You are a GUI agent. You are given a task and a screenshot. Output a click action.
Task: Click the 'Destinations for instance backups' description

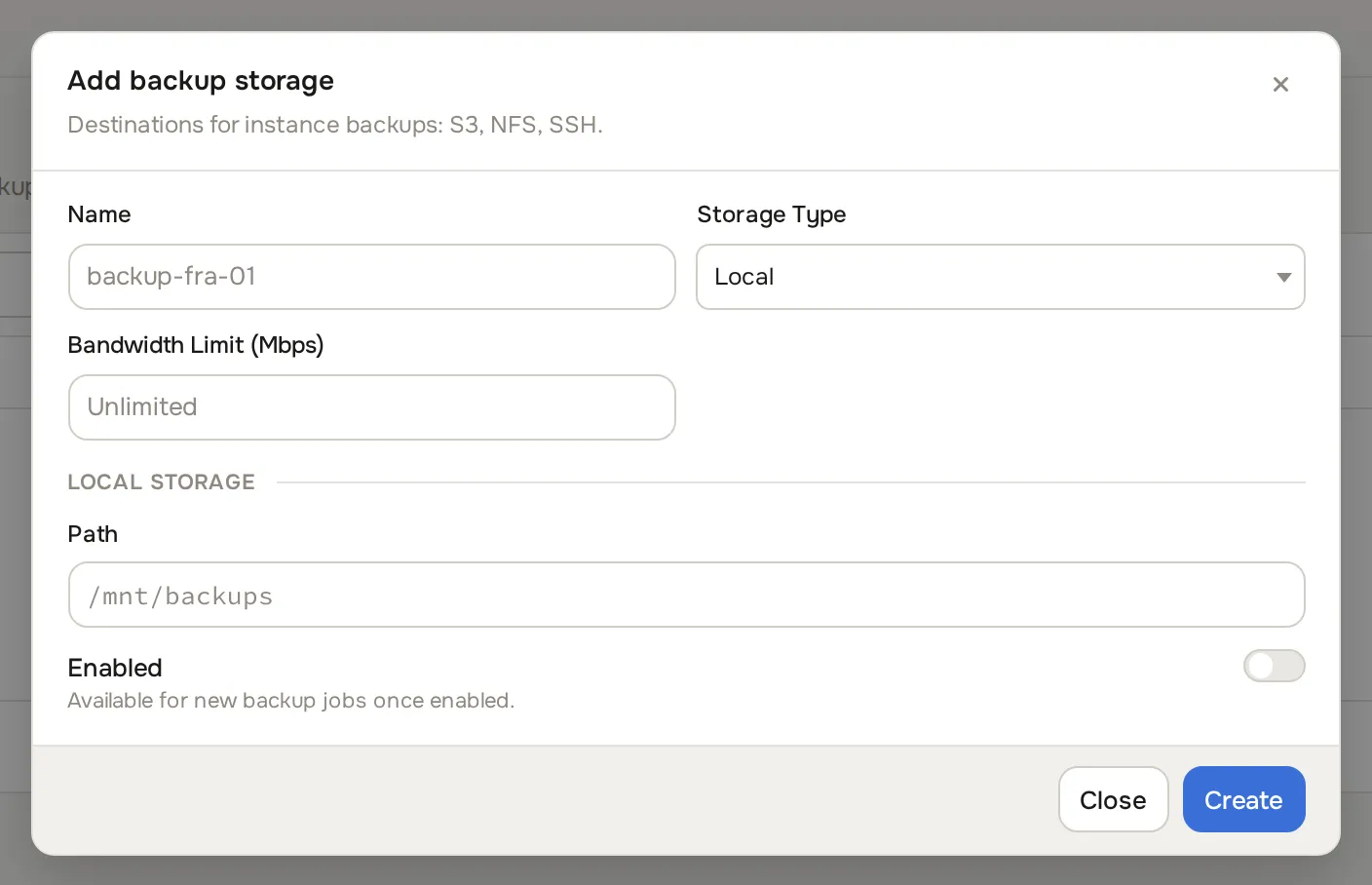click(335, 125)
